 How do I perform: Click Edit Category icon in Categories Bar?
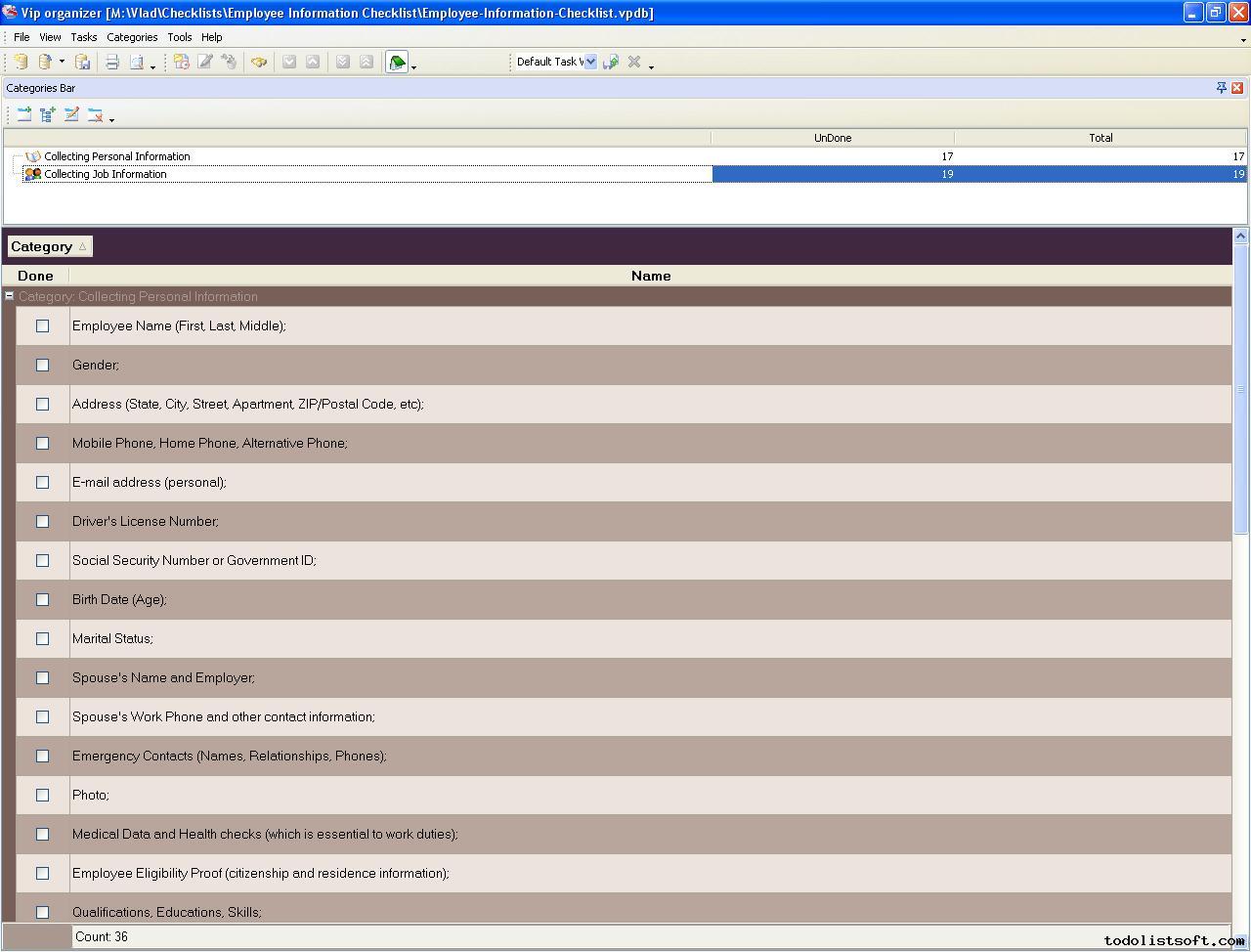tap(71, 114)
